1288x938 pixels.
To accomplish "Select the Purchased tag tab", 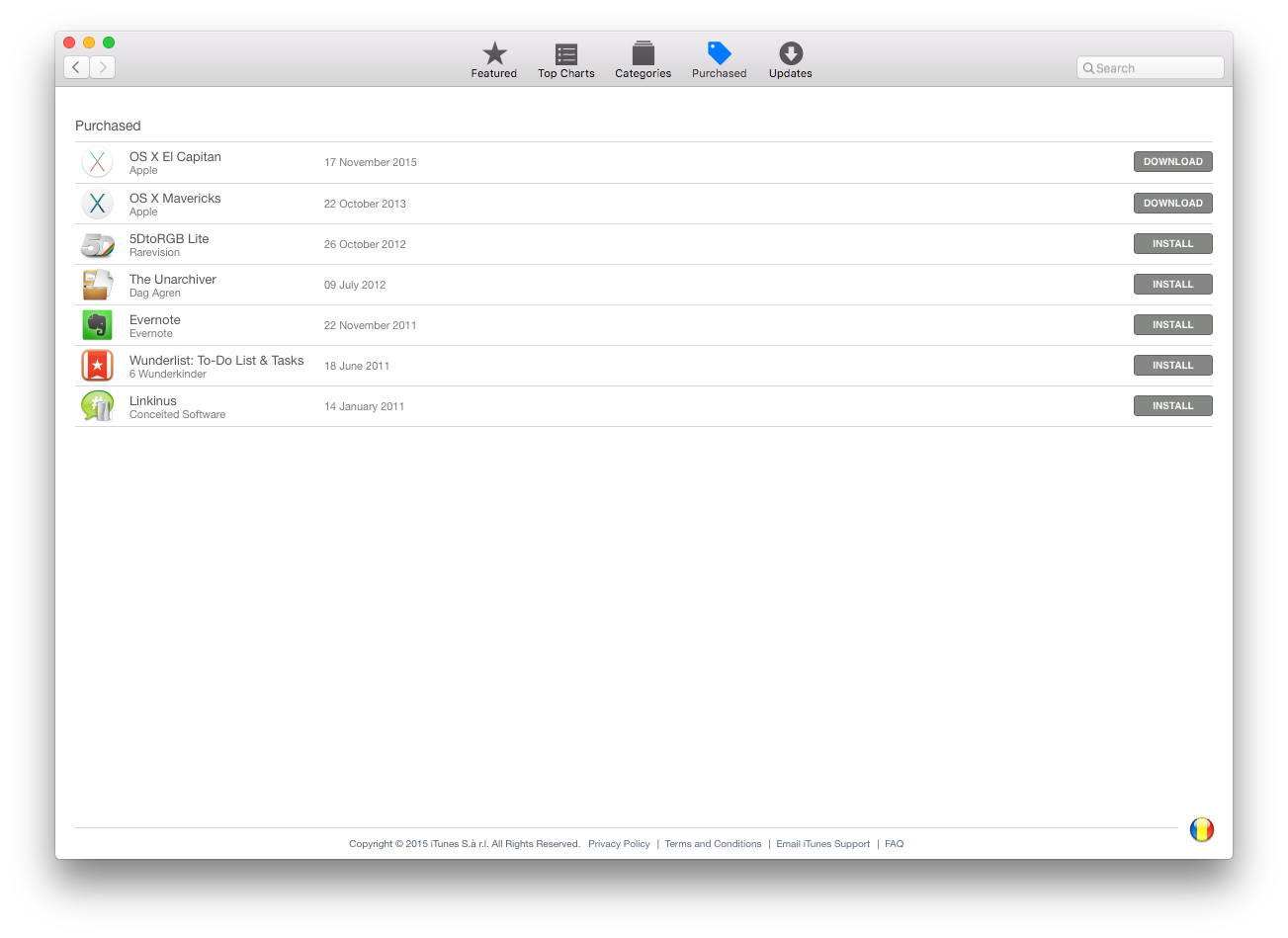I will [720, 59].
